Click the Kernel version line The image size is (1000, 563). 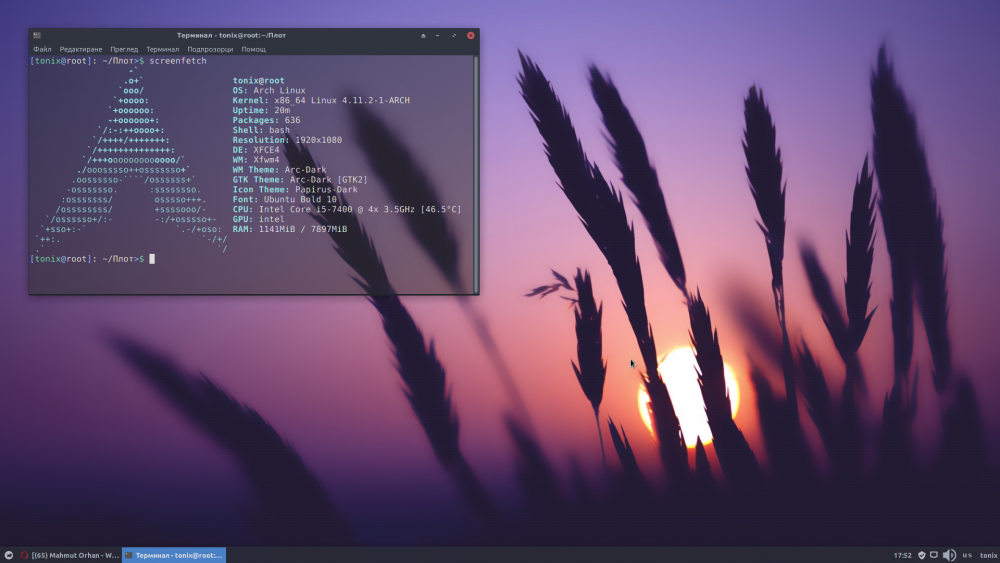click(x=321, y=100)
